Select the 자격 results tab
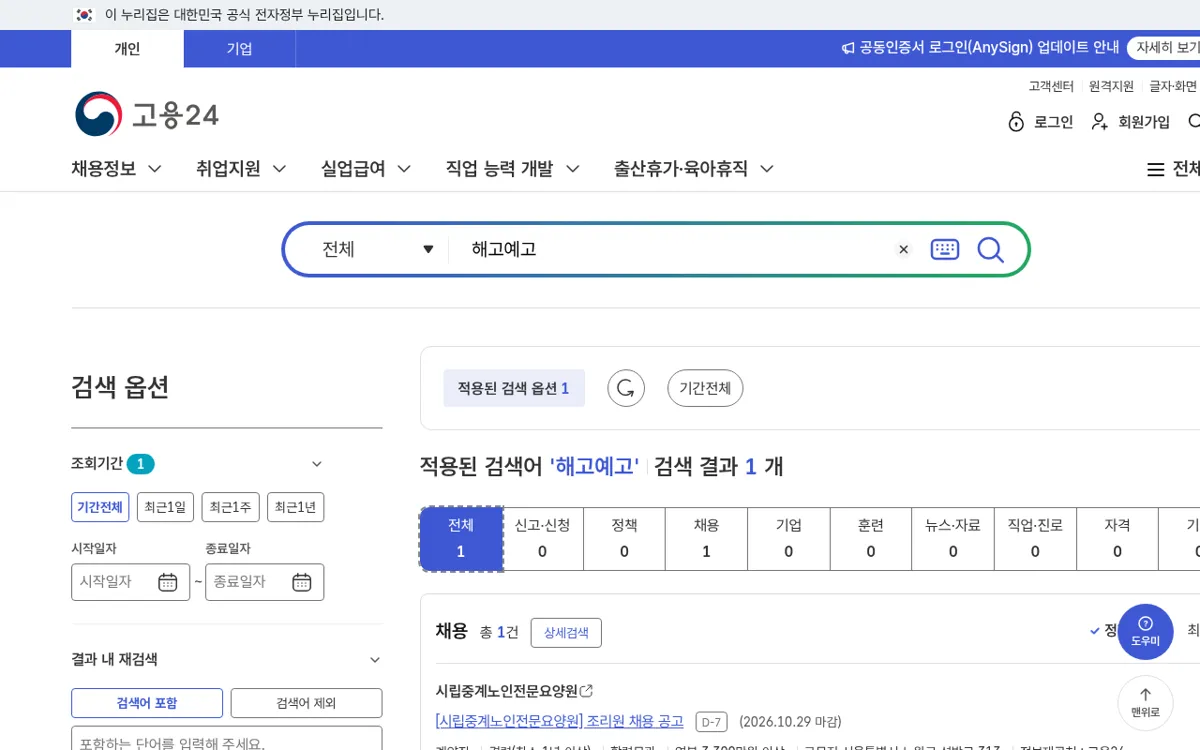1200x750 pixels. [1117, 539]
